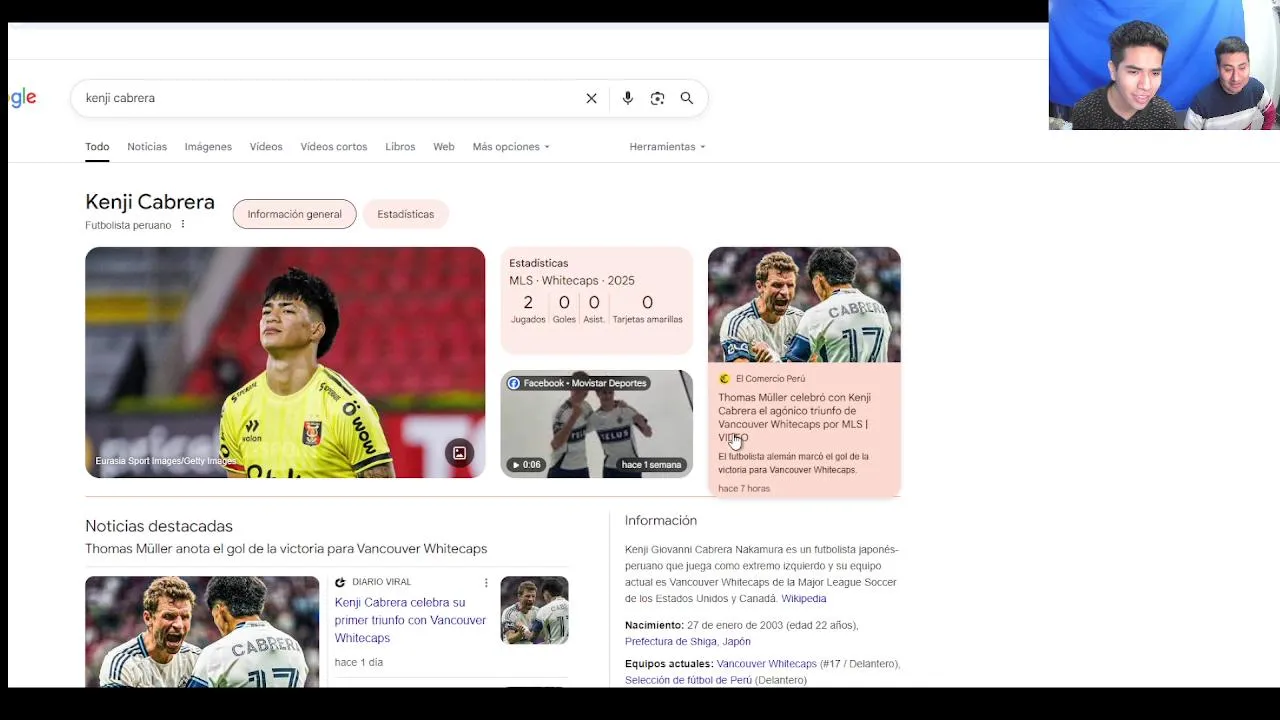
Task: Click Thomas Müller anota el gol subheading
Action: coord(286,549)
